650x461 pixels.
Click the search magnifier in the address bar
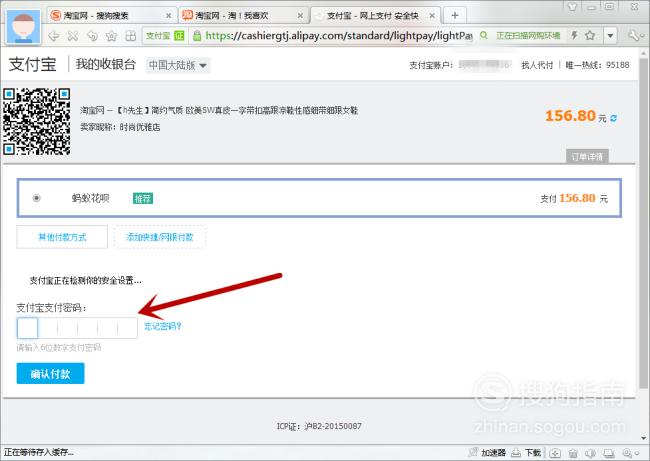point(483,35)
